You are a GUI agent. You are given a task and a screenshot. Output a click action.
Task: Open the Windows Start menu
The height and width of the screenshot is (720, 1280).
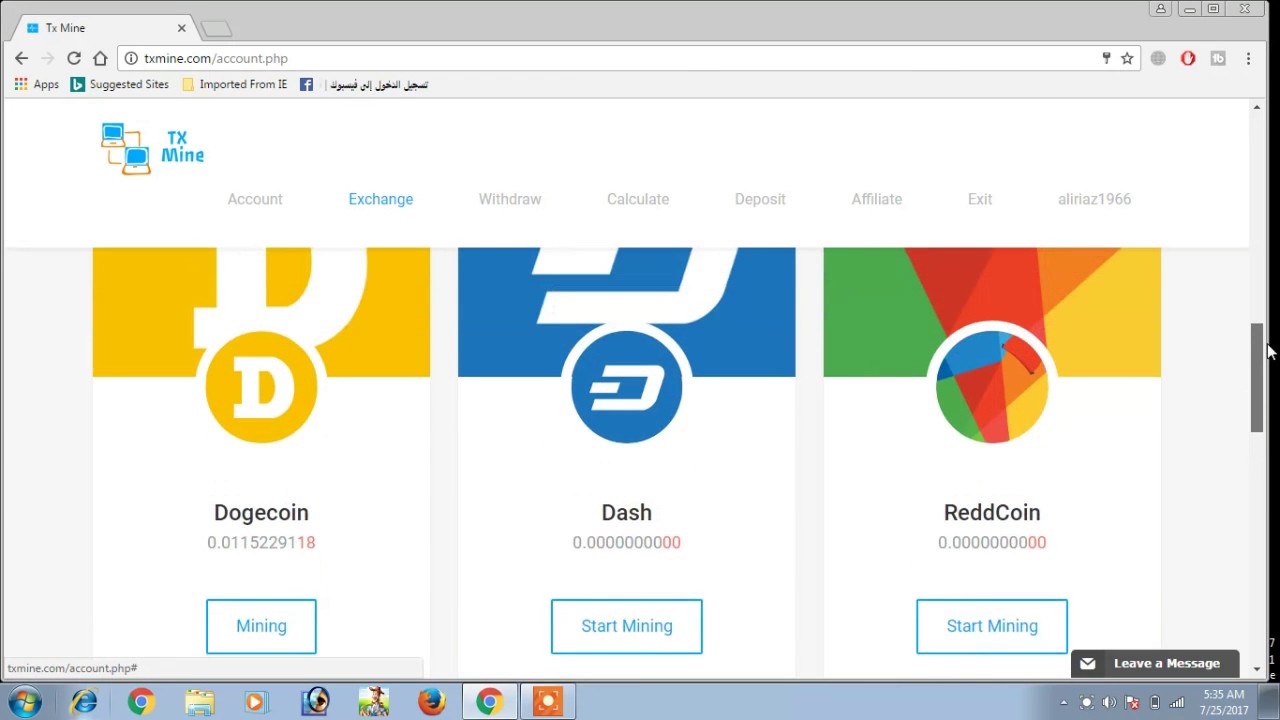click(25, 701)
